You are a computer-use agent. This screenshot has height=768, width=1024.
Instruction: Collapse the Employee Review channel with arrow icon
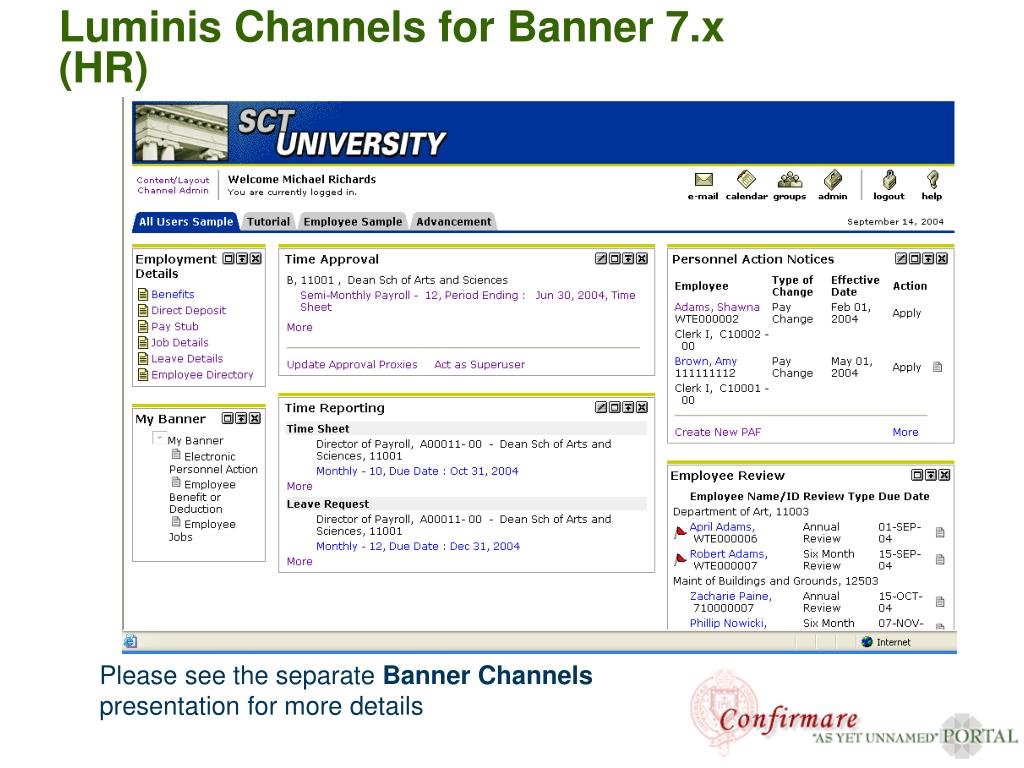pyautogui.click(x=931, y=475)
